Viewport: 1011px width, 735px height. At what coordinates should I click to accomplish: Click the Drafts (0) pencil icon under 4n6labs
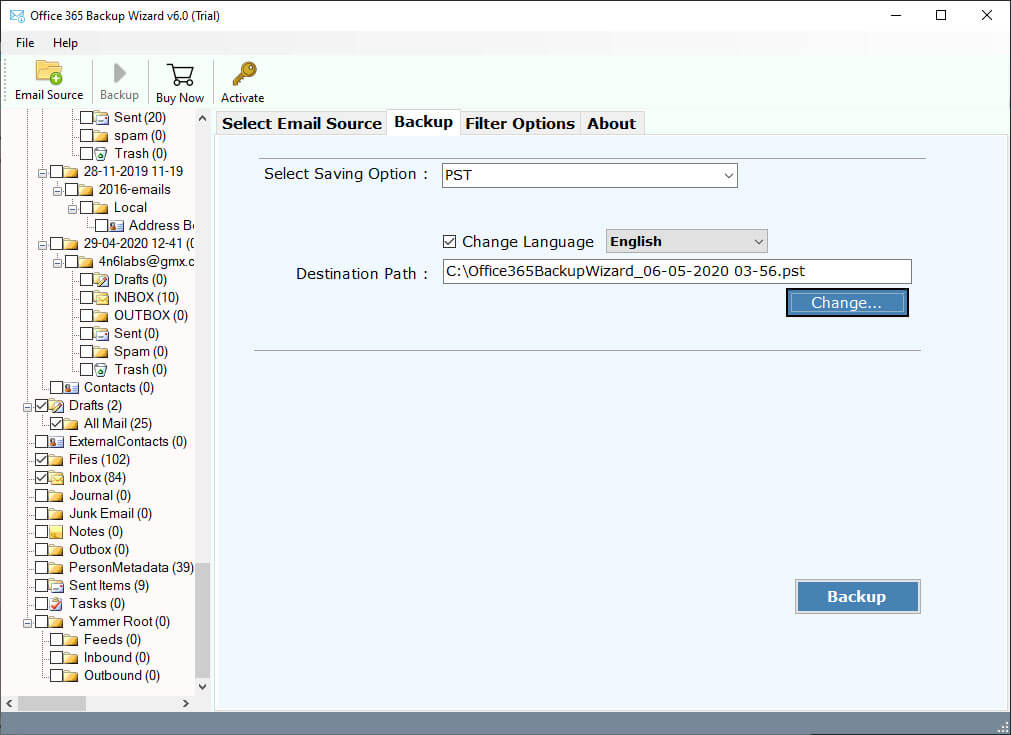(x=101, y=280)
